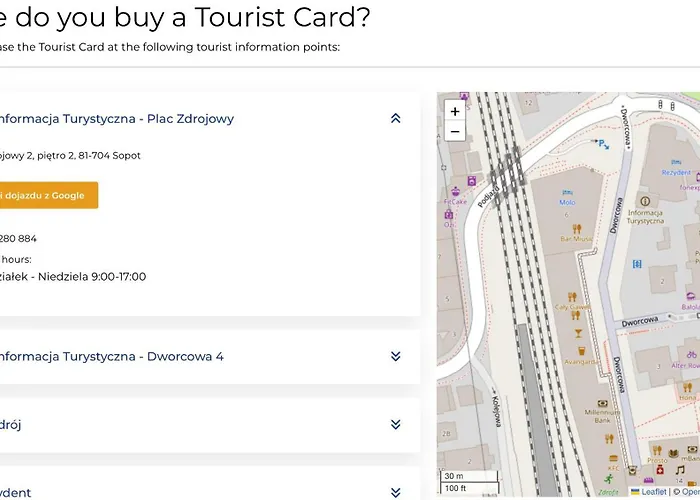Open the Leaflet attribution link
Viewport: 700px width, 500px height.
point(653,492)
